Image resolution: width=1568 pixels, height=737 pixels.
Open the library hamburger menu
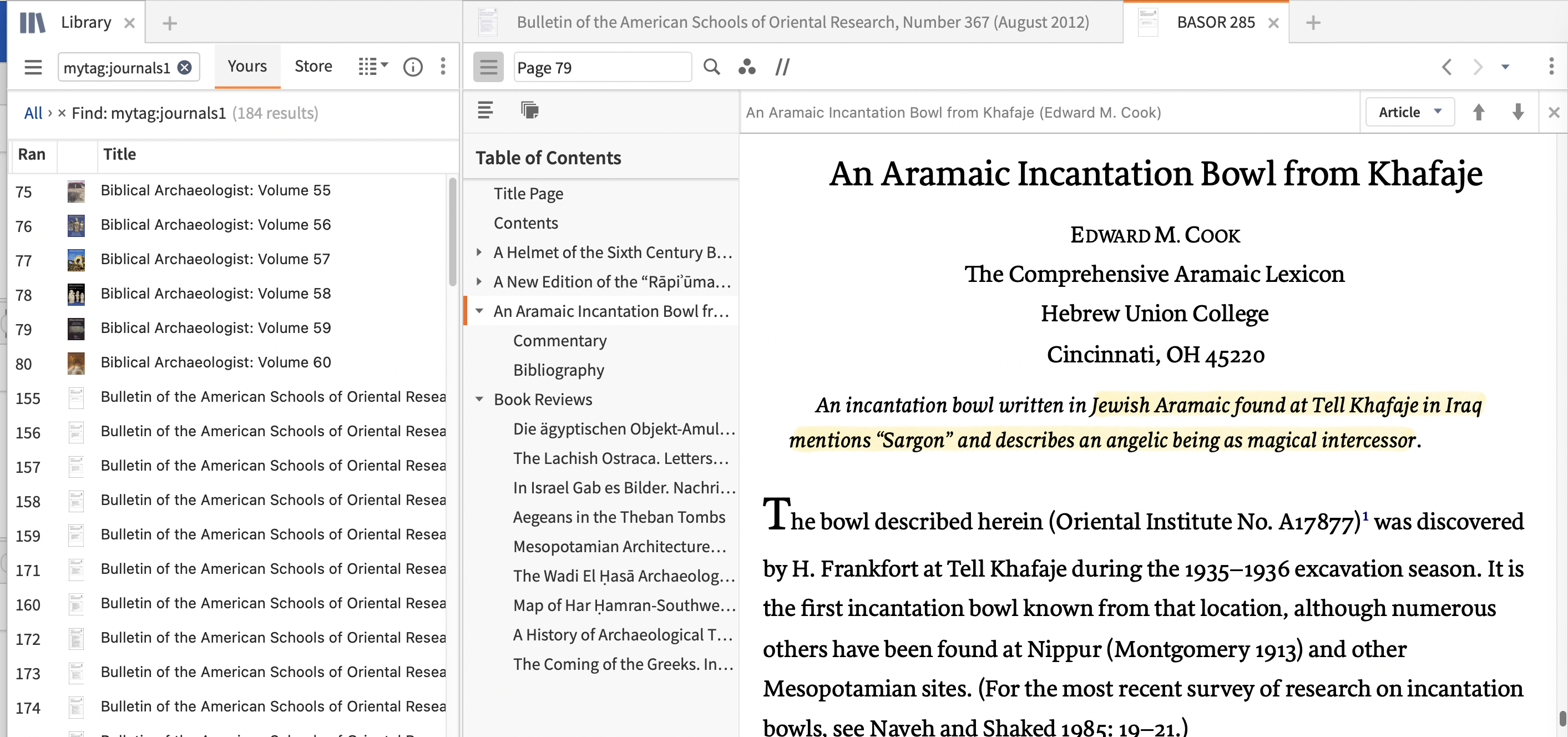point(33,67)
